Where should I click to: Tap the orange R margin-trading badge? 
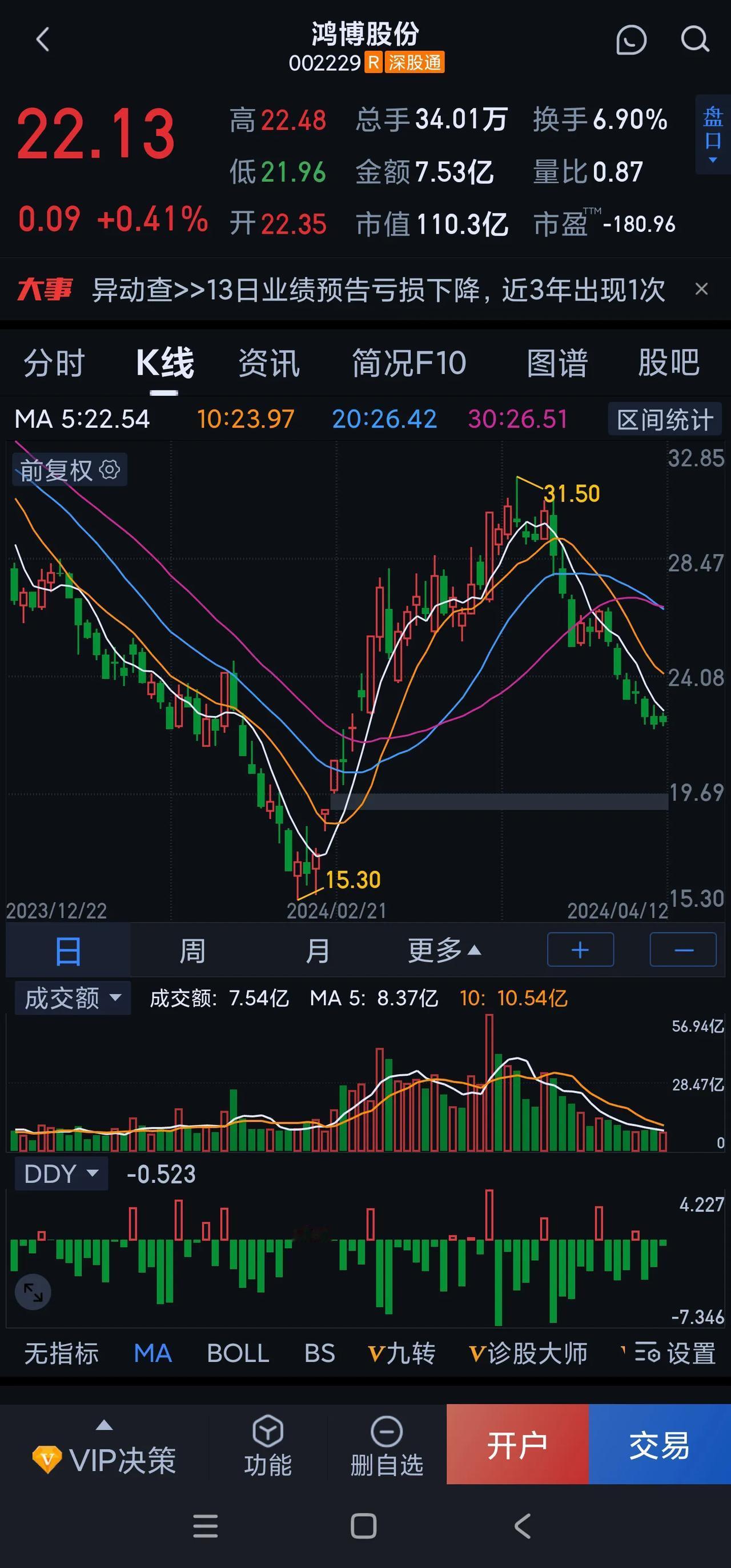point(373,62)
